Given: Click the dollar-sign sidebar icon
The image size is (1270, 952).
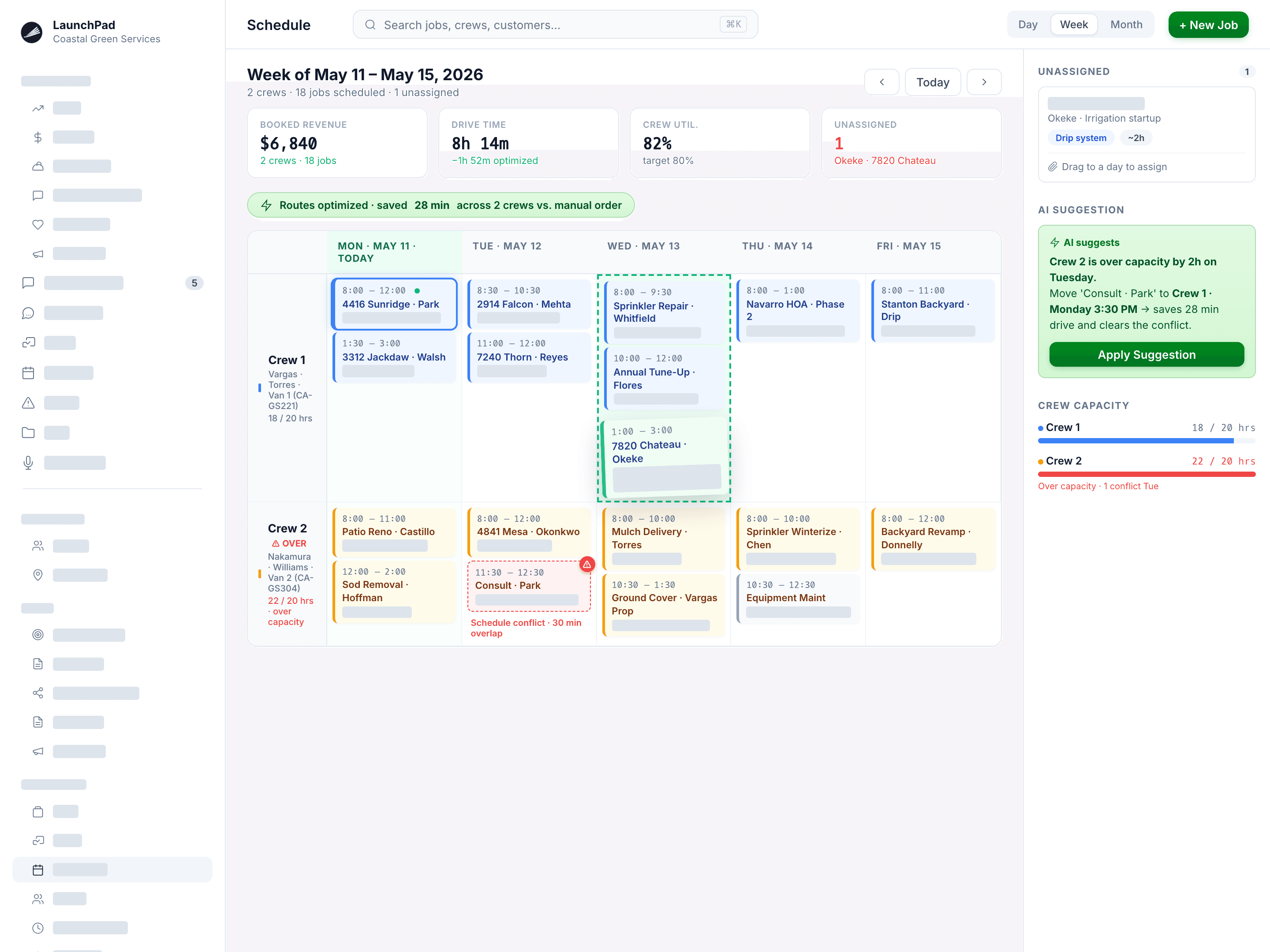Looking at the screenshot, I should tap(38, 137).
